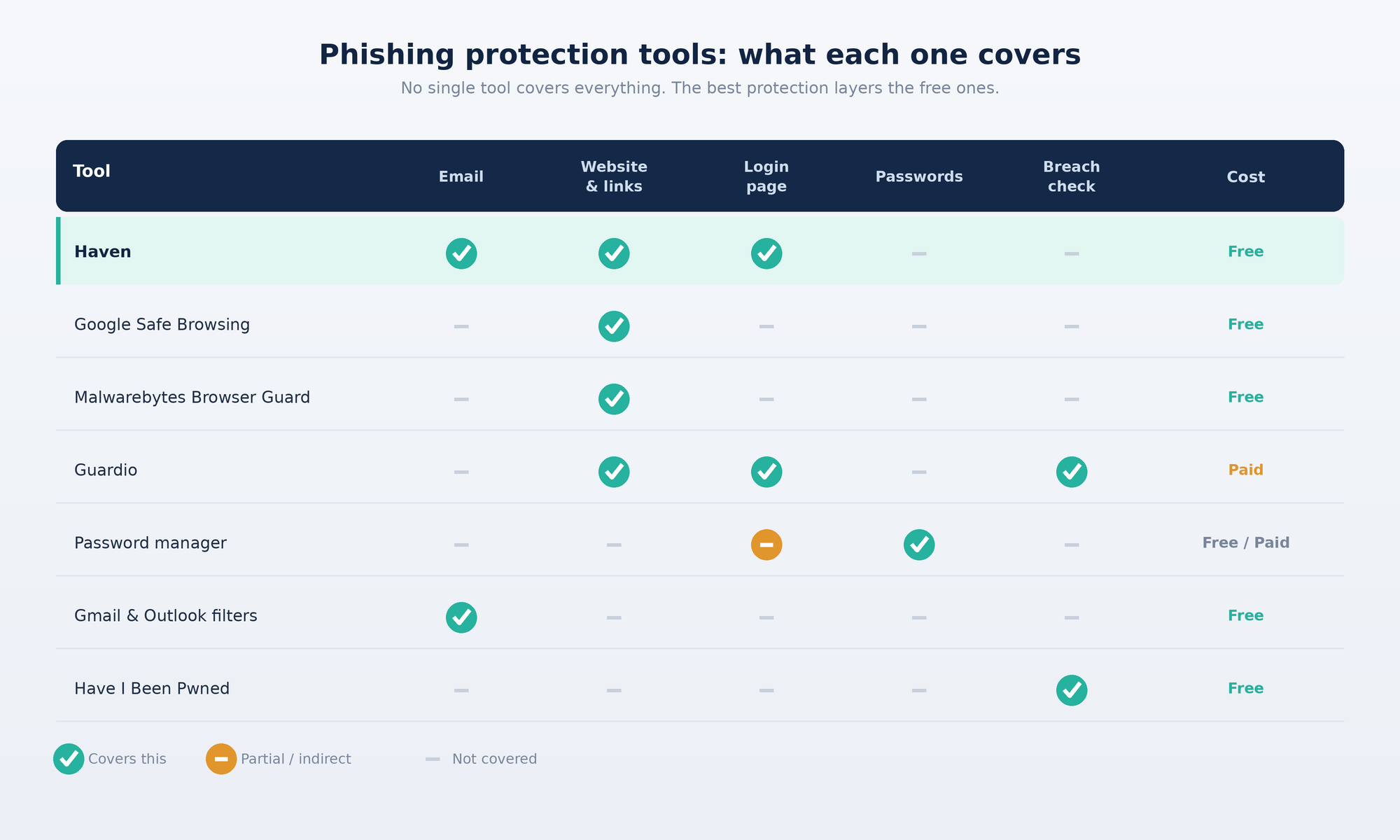
Task: Click Guardio's Login page checkmark
Action: point(766,472)
